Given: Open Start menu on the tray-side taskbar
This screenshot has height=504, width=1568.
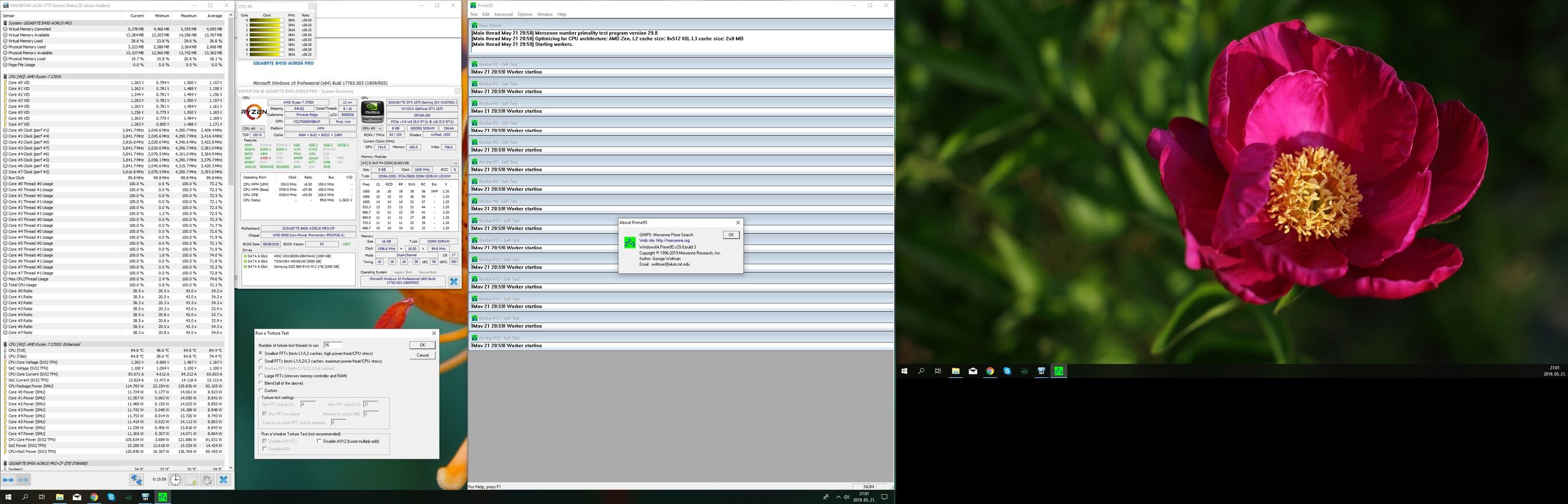Looking at the screenshot, I should pyautogui.click(x=9, y=497).
